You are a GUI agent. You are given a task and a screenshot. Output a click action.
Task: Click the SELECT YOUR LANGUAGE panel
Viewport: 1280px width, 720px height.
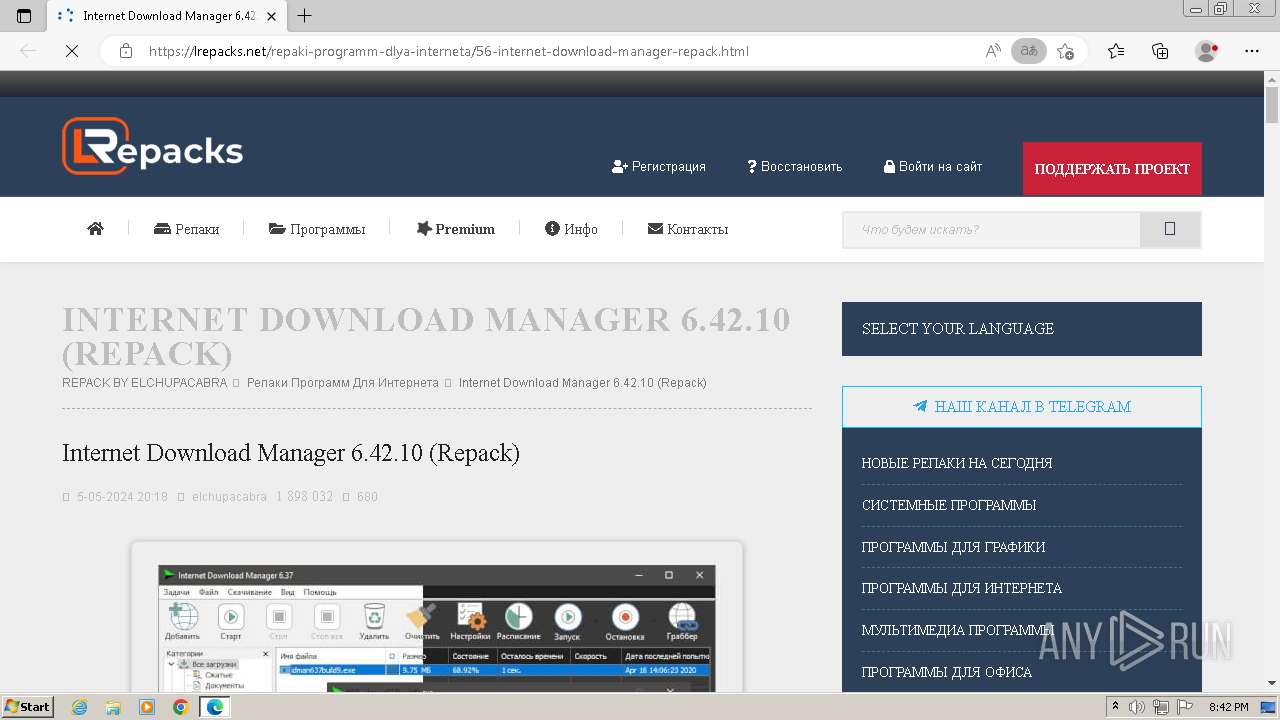(x=1022, y=329)
